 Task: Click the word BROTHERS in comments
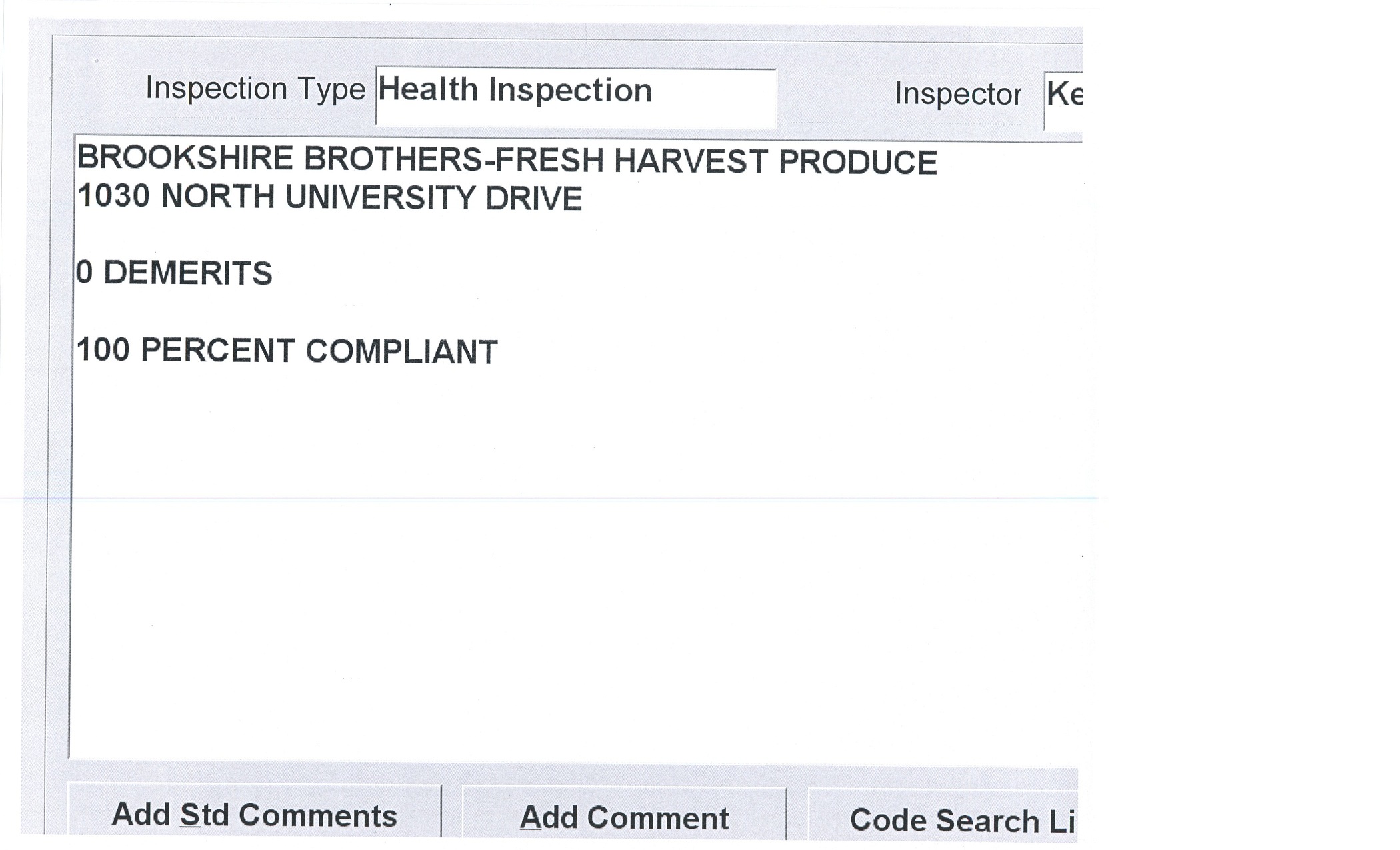[393, 160]
